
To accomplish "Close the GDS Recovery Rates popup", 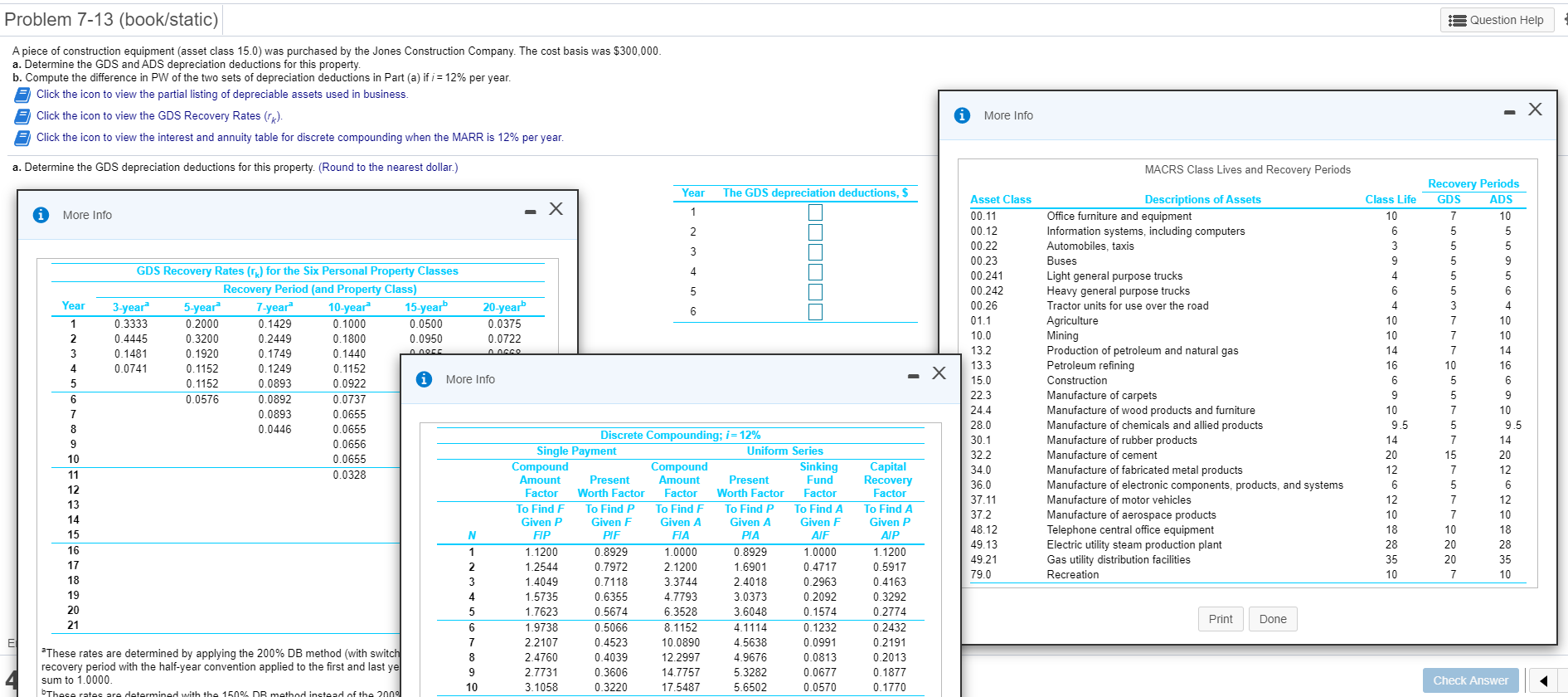I will tap(556, 209).
